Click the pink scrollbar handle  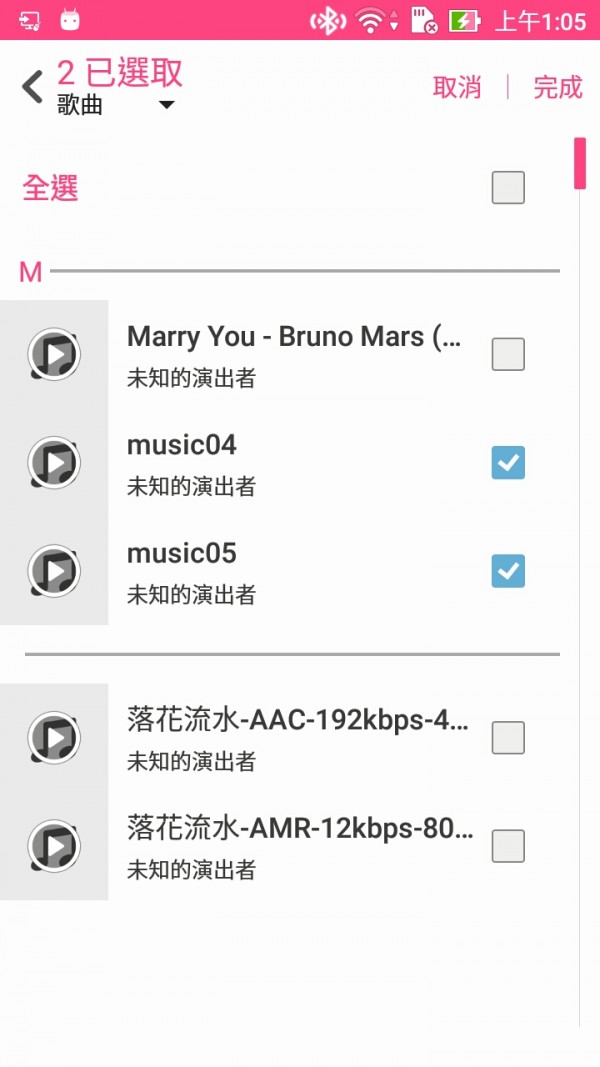click(x=580, y=163)
